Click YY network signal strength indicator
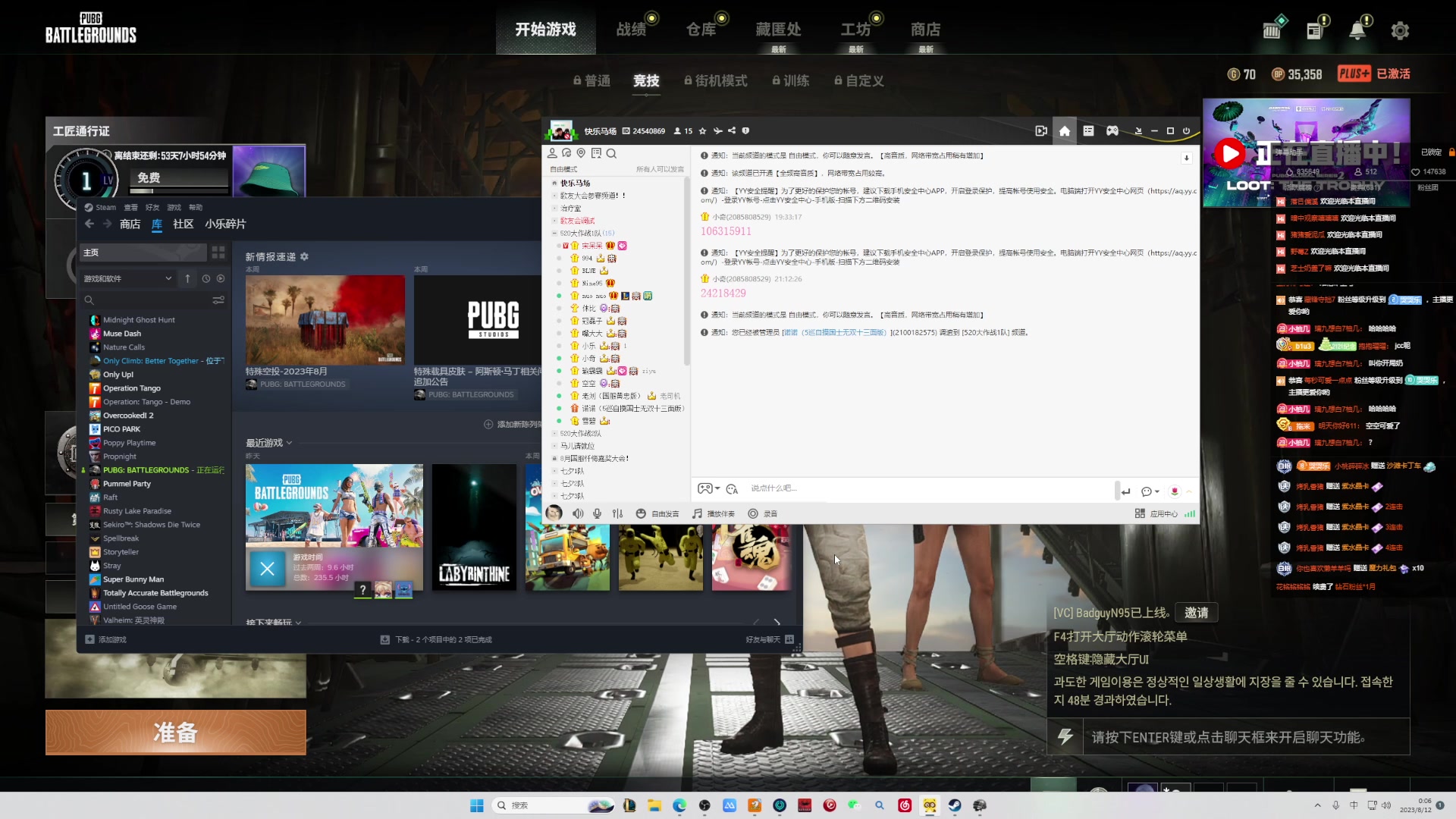This screenshot has height=819, width=1456. (x=1190, y=513)
